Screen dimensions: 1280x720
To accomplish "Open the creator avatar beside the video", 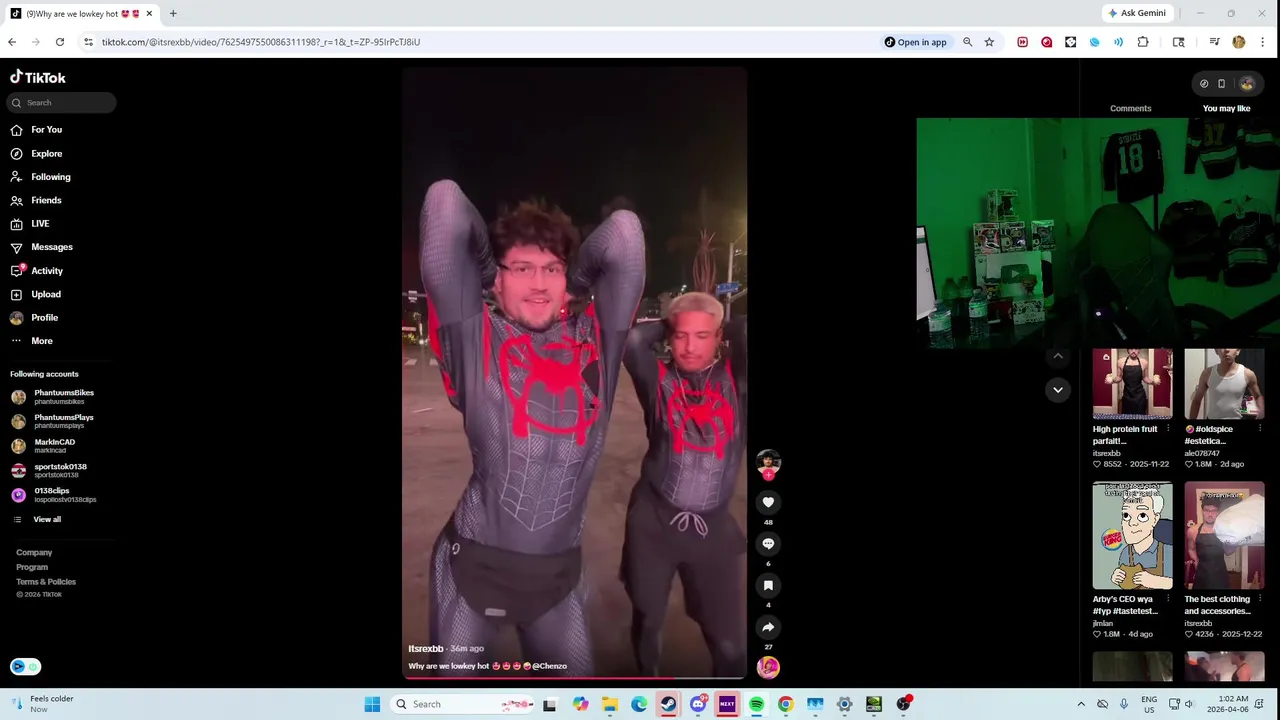I will [x=768, y=461].
